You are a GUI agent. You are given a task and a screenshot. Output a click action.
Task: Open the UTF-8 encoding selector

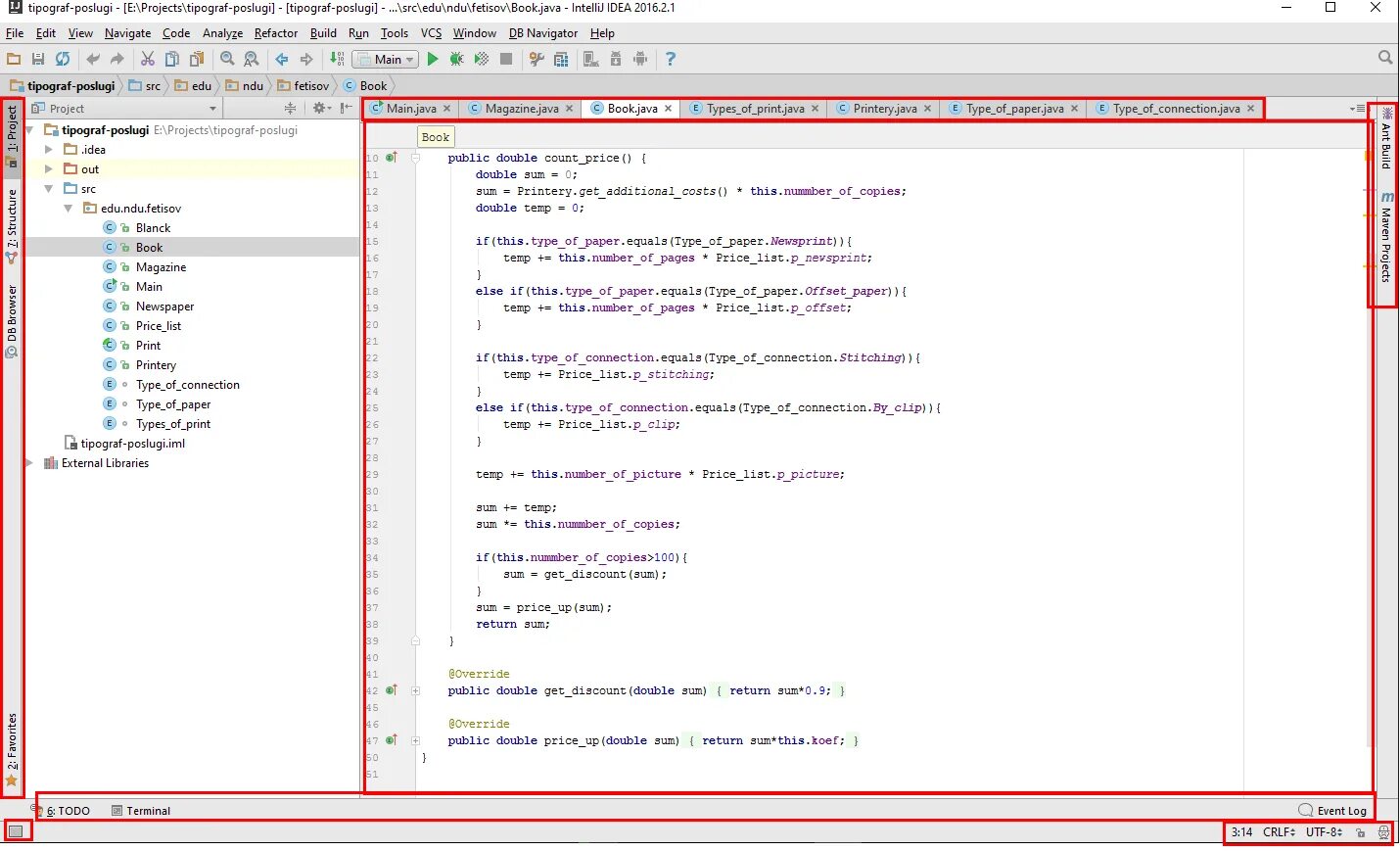tap(1324, 832)
